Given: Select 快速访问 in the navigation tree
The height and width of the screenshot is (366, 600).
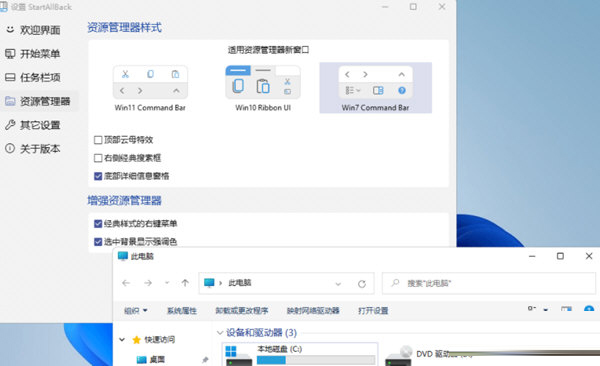Looking at the screenshot, I should [160, 340].
